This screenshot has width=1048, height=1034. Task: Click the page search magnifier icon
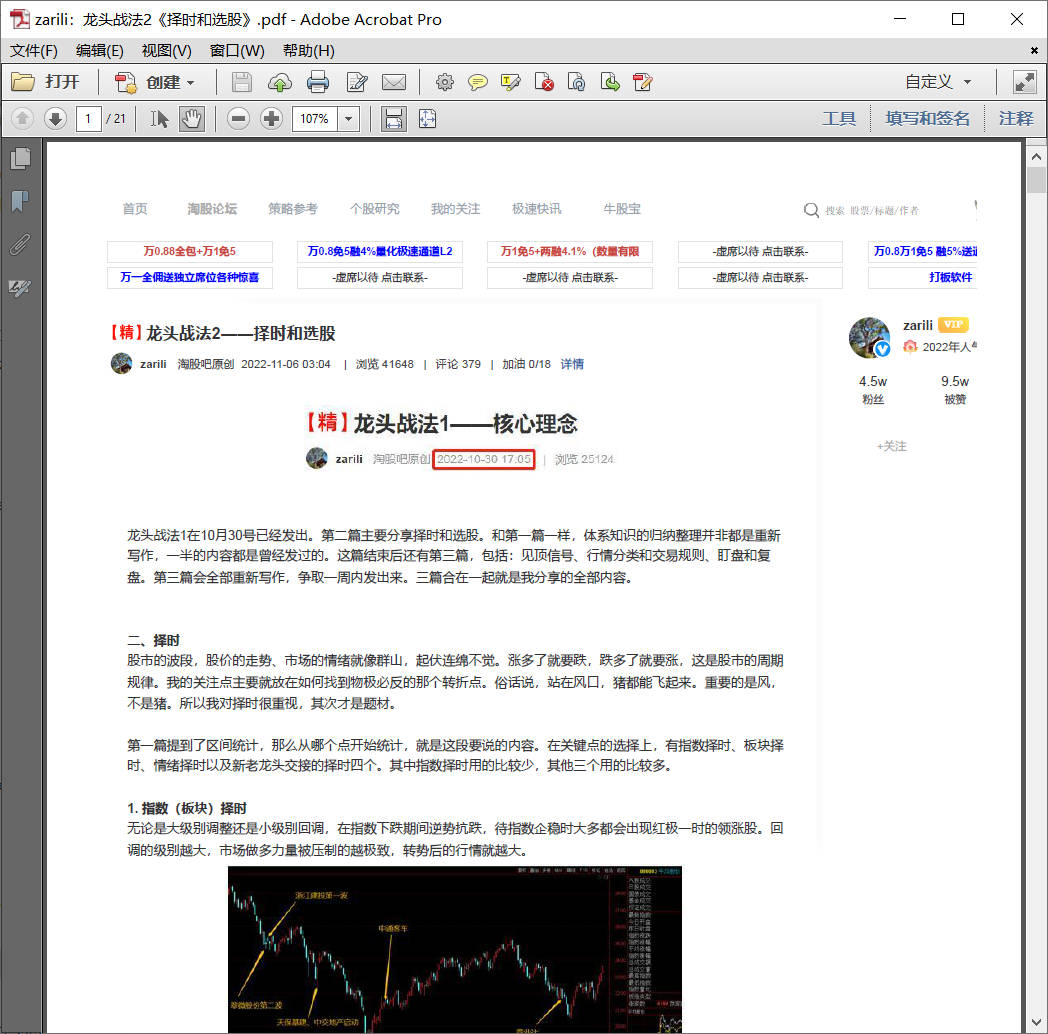point(811,210)
